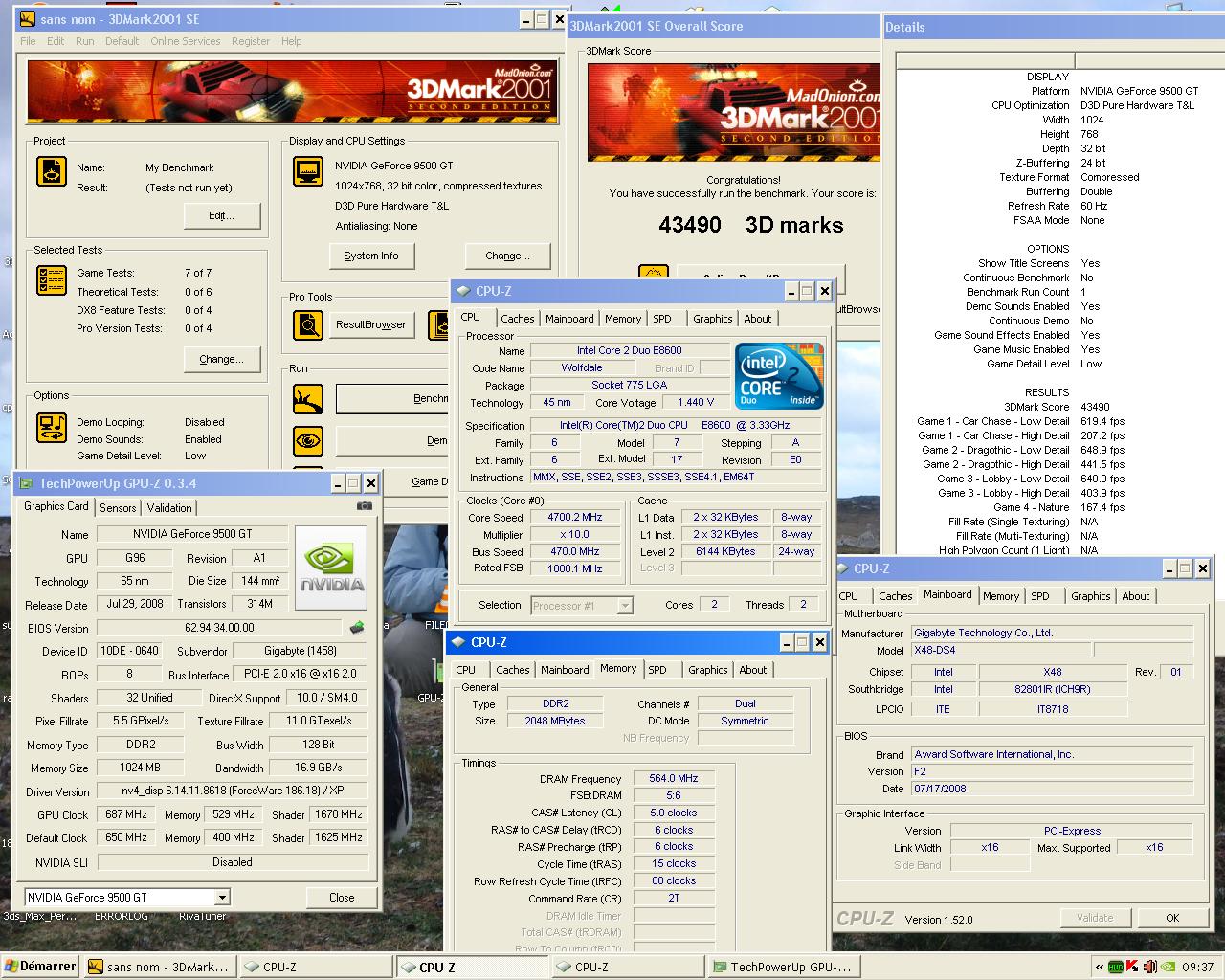Open About tab in CPU-Z processor window

click(x=758, y=319)
